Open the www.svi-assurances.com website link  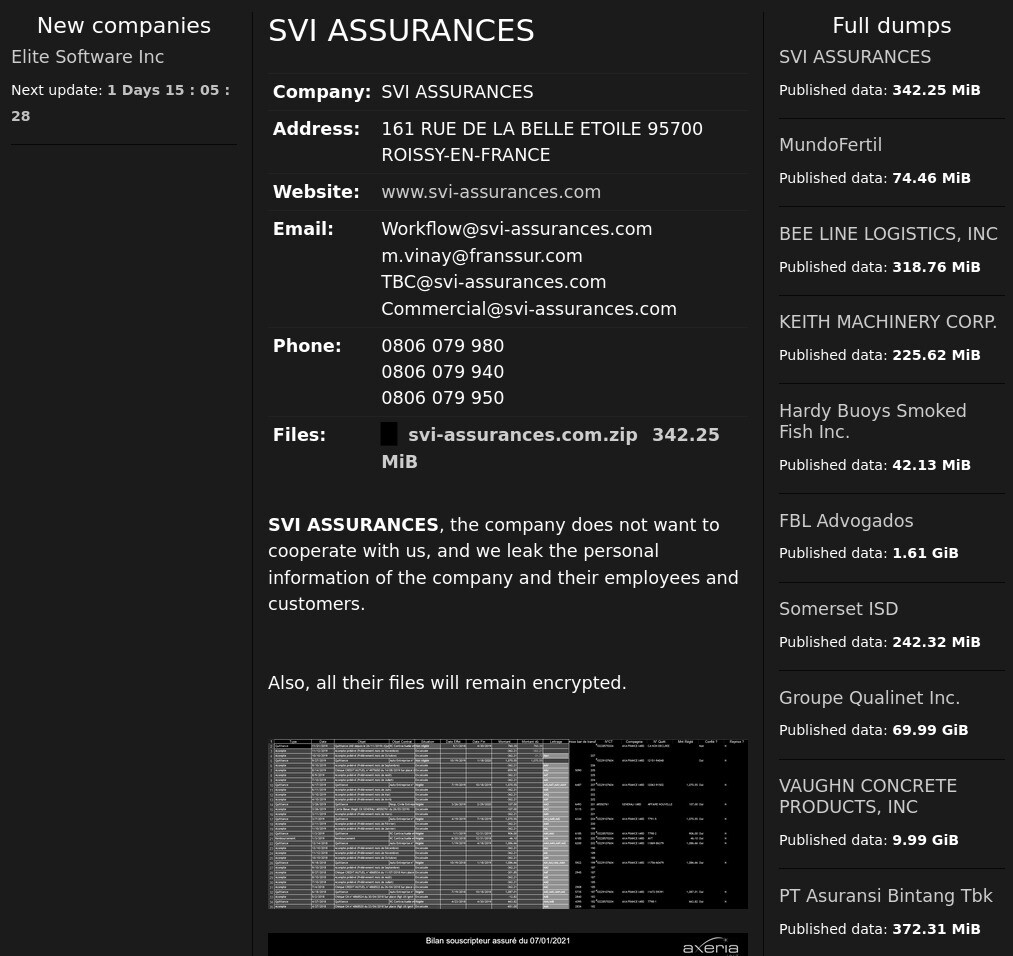click(x=491, y=192)
